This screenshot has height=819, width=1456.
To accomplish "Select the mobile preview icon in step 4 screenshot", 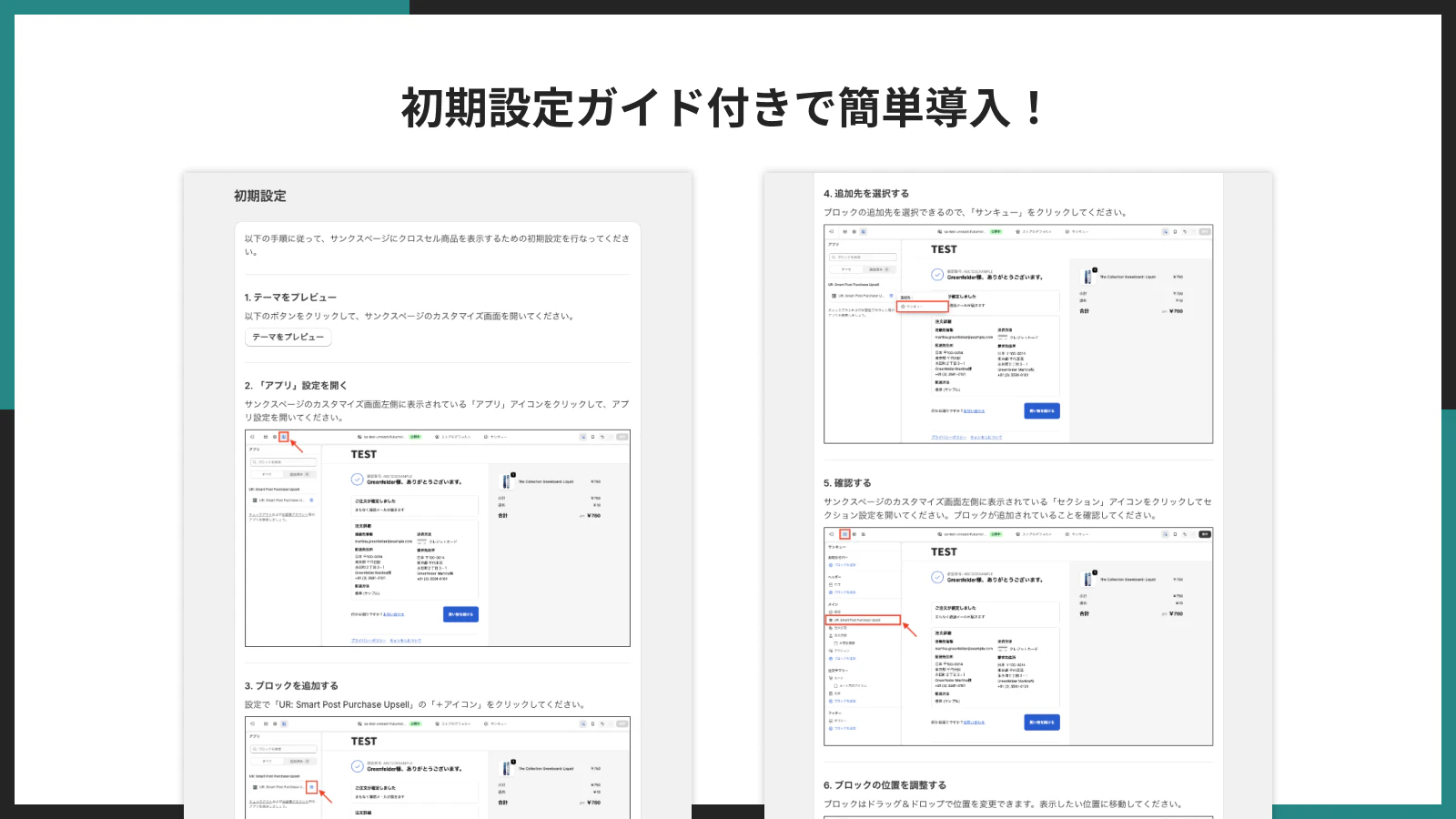I will [1175, 232].
